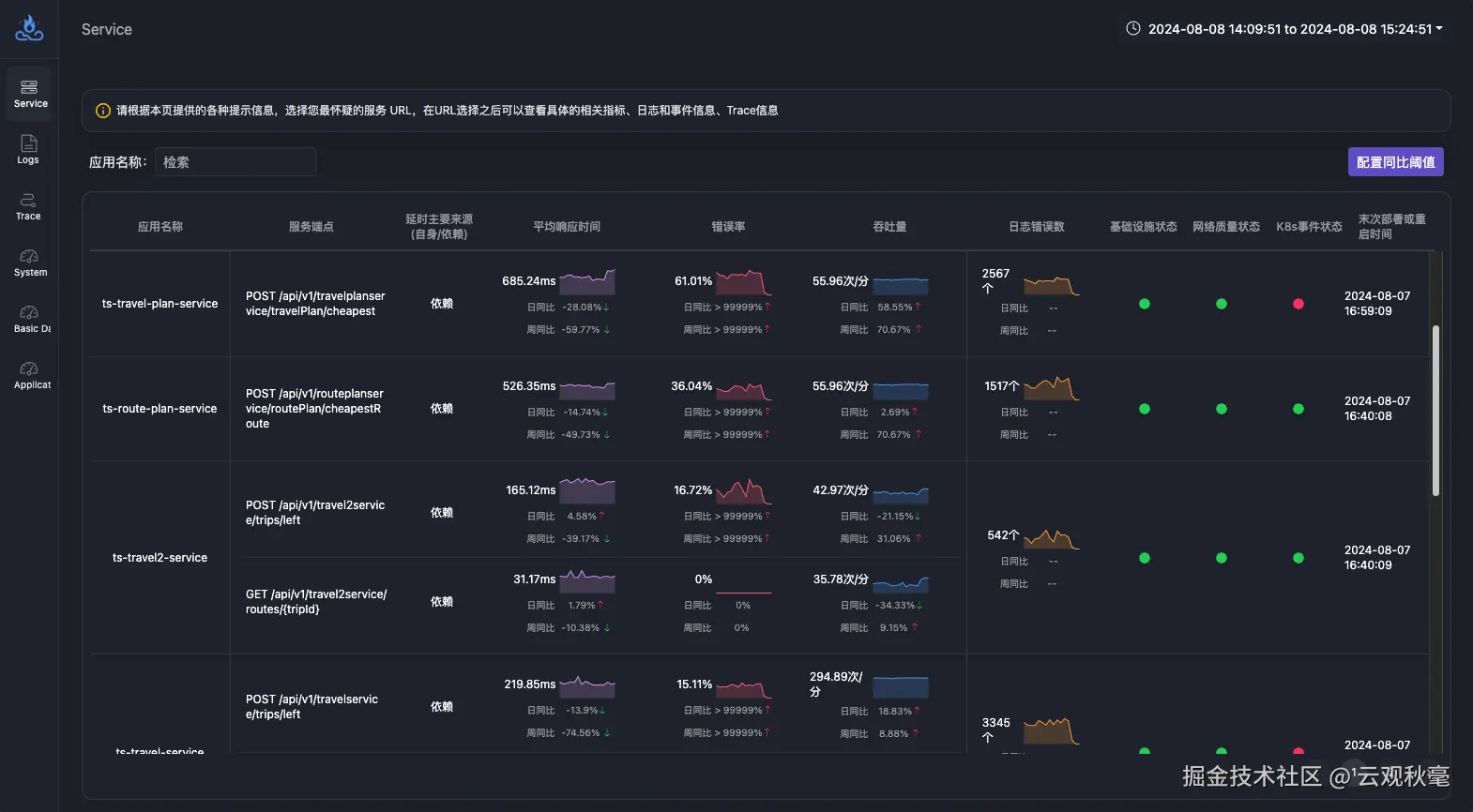Screen dimensions: 1473x812
Task: Click the 0% error rate chart line
Action: click(744, 593)
